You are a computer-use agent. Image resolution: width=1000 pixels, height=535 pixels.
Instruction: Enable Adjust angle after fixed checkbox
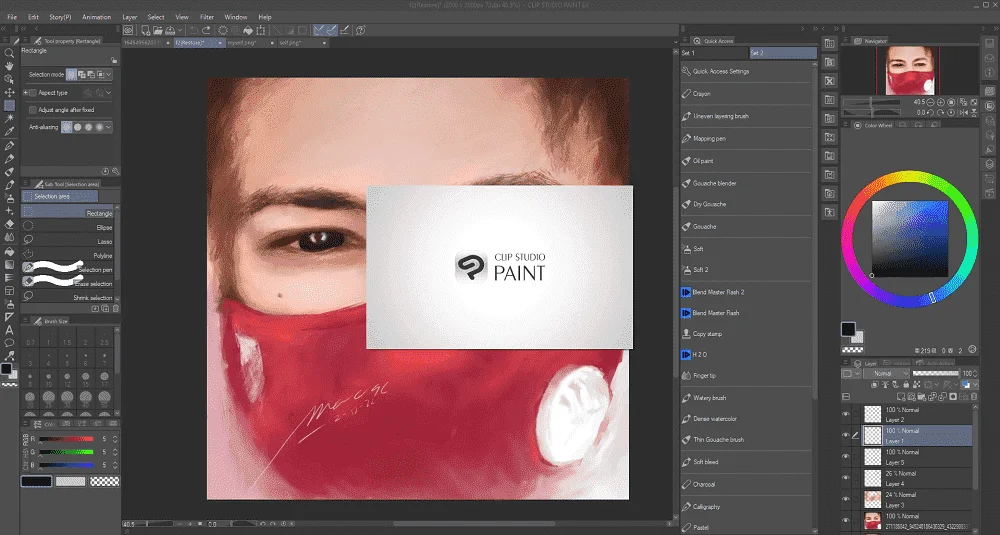(33, 110)
